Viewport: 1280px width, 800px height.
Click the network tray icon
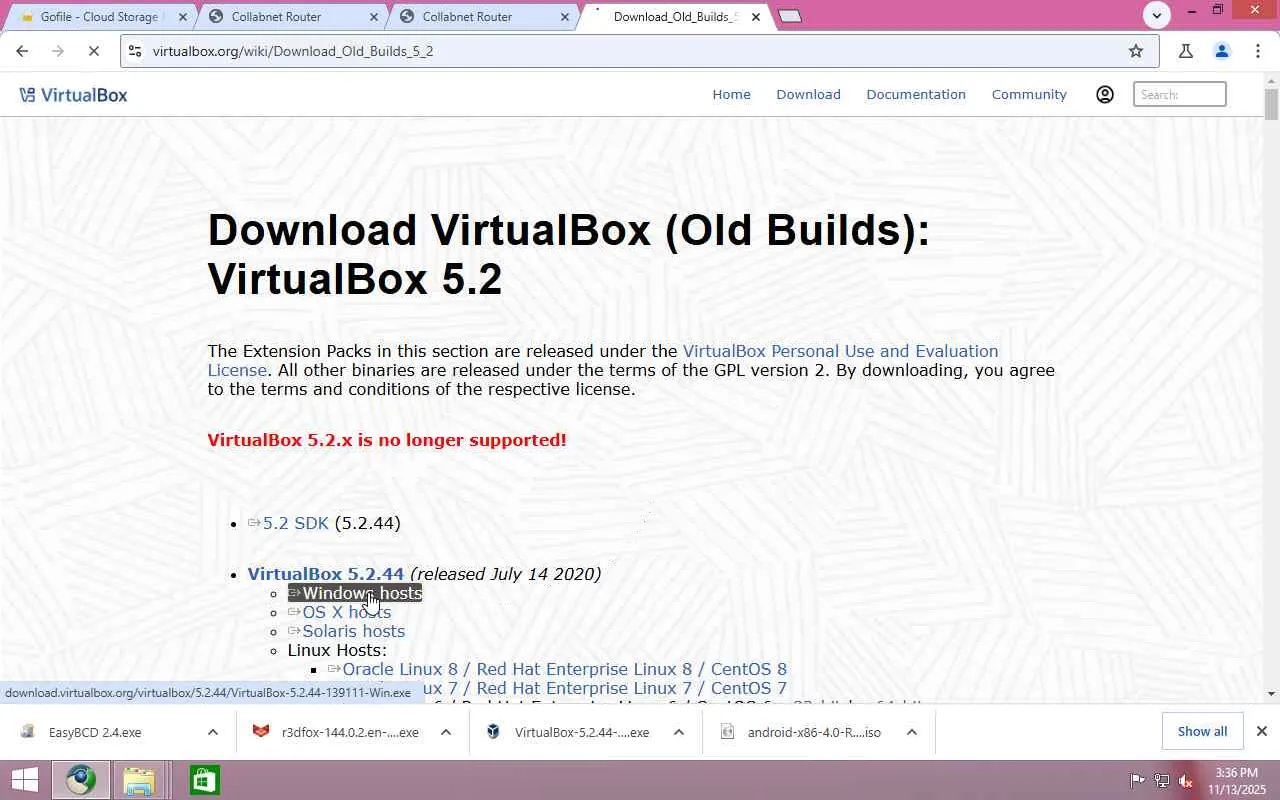click(x=1162, y=781)
